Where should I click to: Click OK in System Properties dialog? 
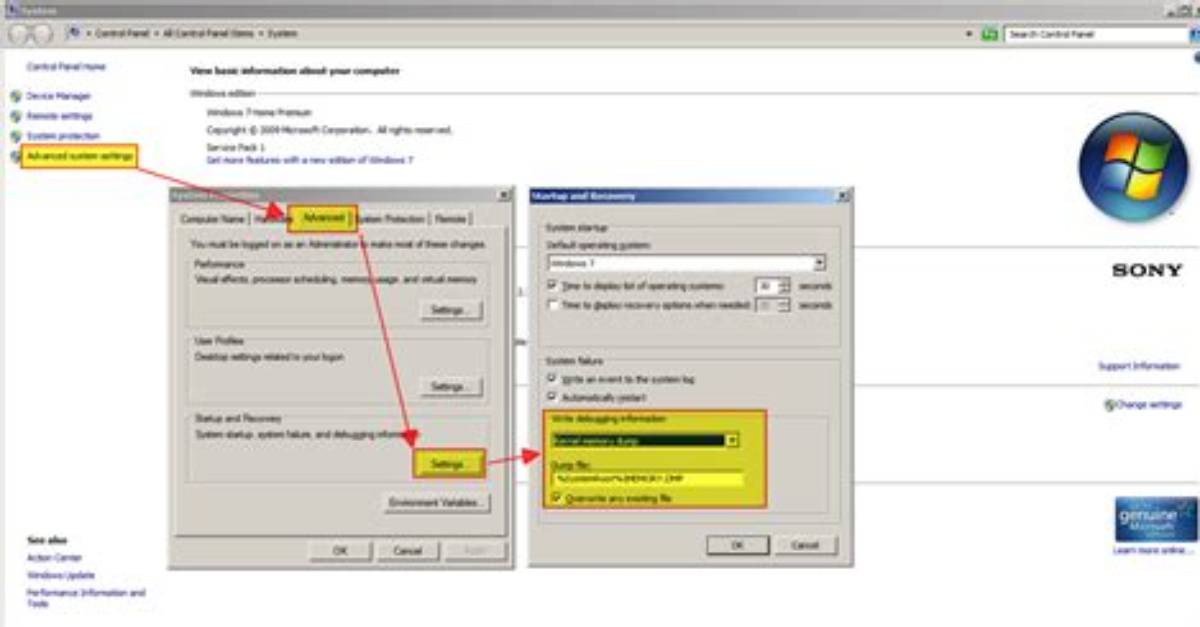(339, 551)
